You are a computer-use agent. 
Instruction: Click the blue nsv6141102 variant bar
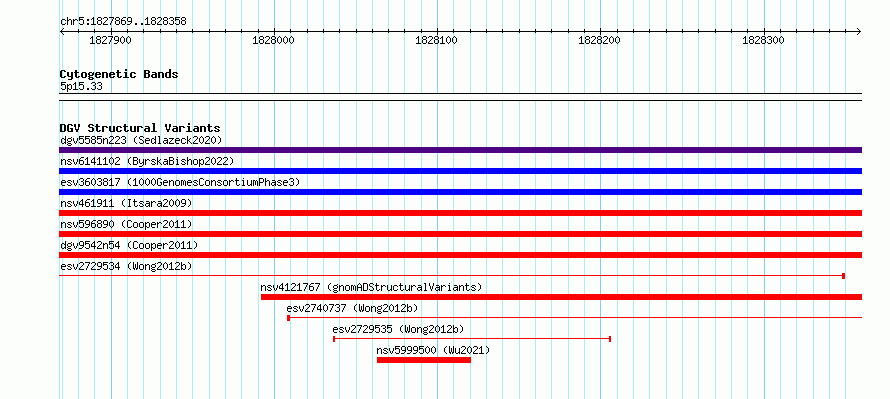pos(460,171)
